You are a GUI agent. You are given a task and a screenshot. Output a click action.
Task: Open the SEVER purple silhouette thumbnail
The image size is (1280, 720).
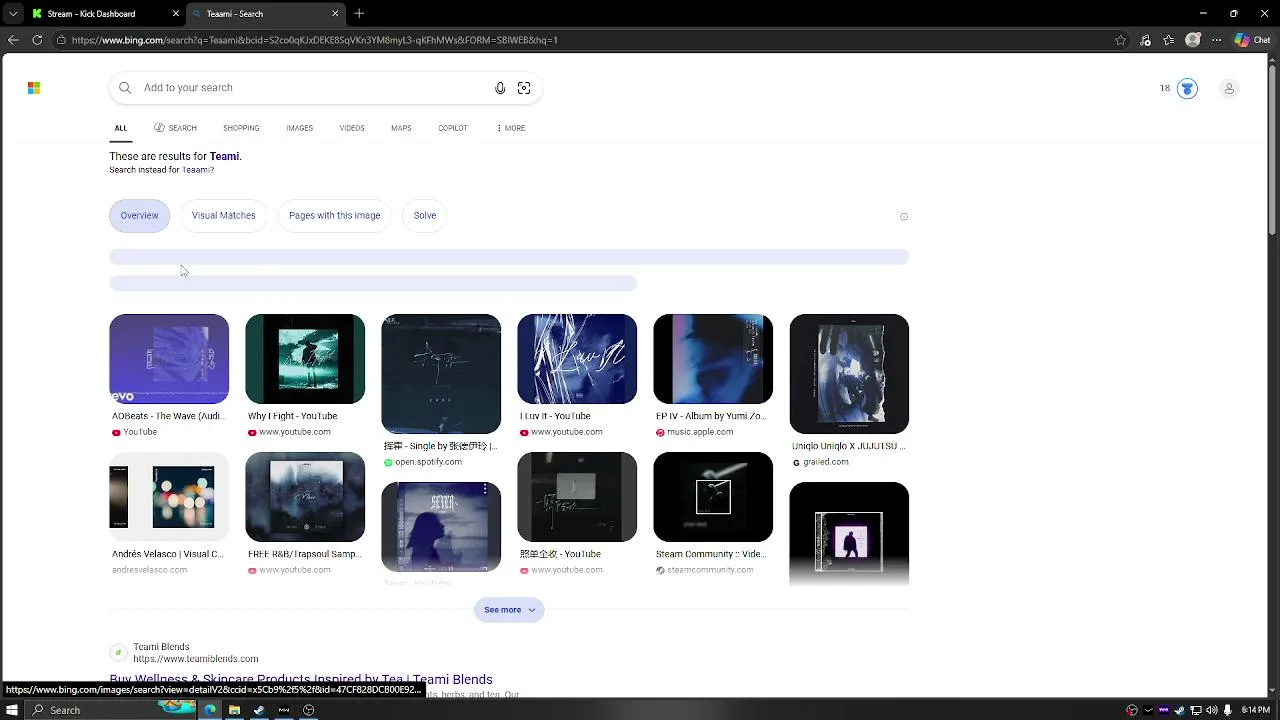[441, 527]
